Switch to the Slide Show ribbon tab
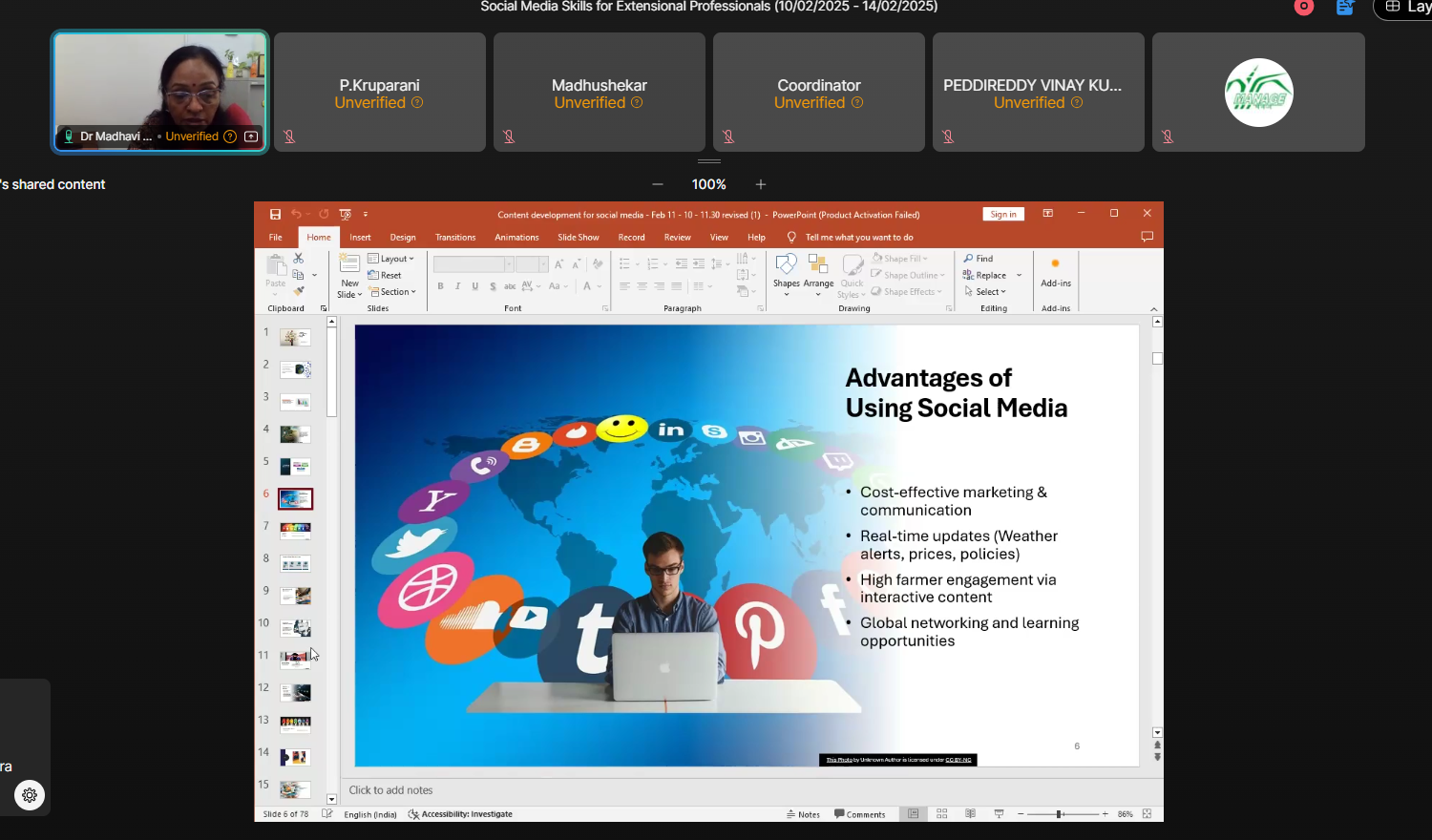 click(579, 237)
